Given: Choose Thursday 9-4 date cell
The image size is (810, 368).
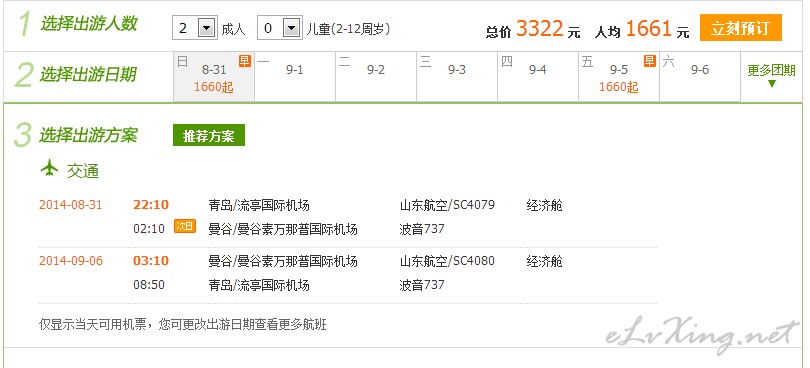Looking at the screenshot, I should click(538, 76).
